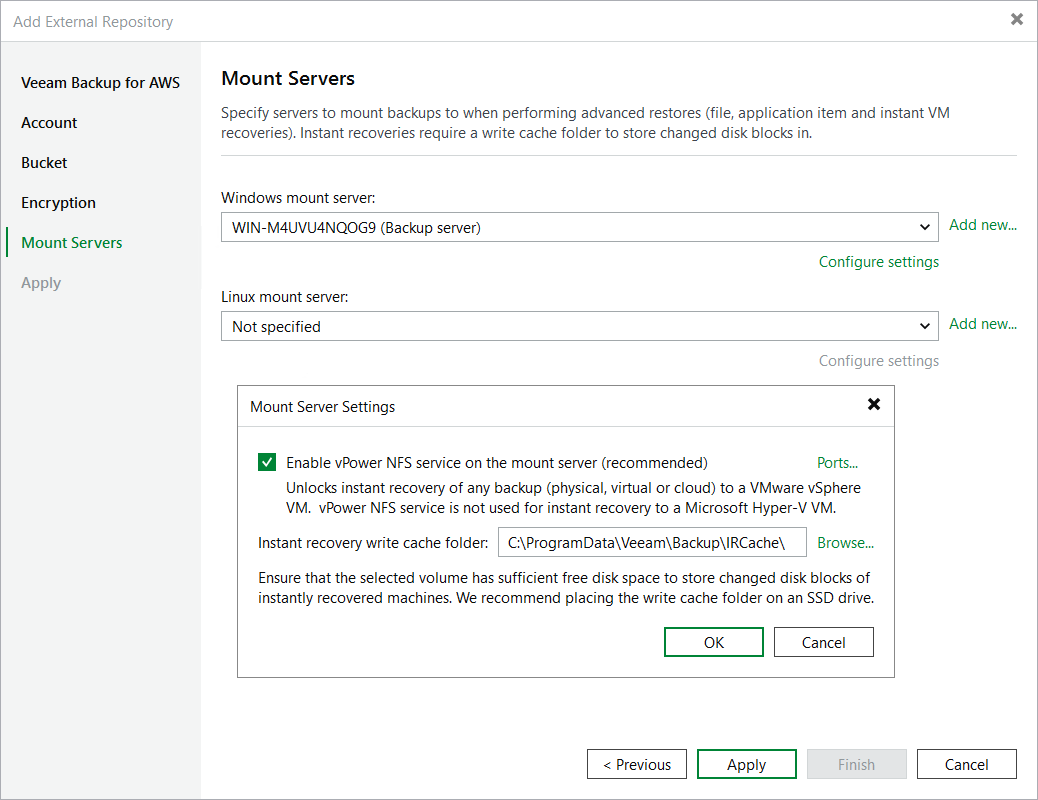Select the Mount Servers step

(x=71, y=242)
